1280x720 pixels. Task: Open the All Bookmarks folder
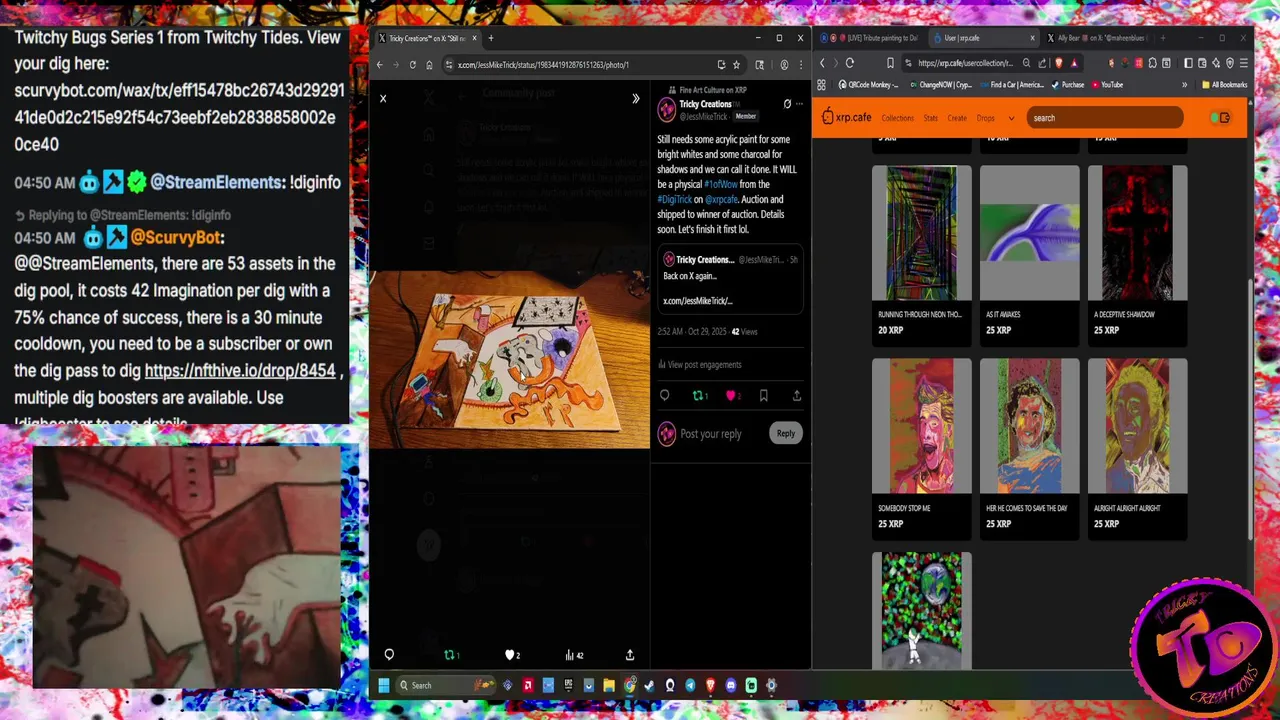click(1225, 85)
